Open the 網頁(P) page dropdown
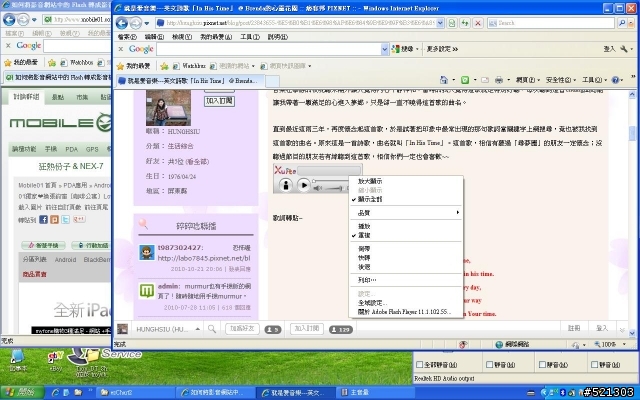Viewport: 640px width, 400px height. pyautogui.click(x=528, y=80)
